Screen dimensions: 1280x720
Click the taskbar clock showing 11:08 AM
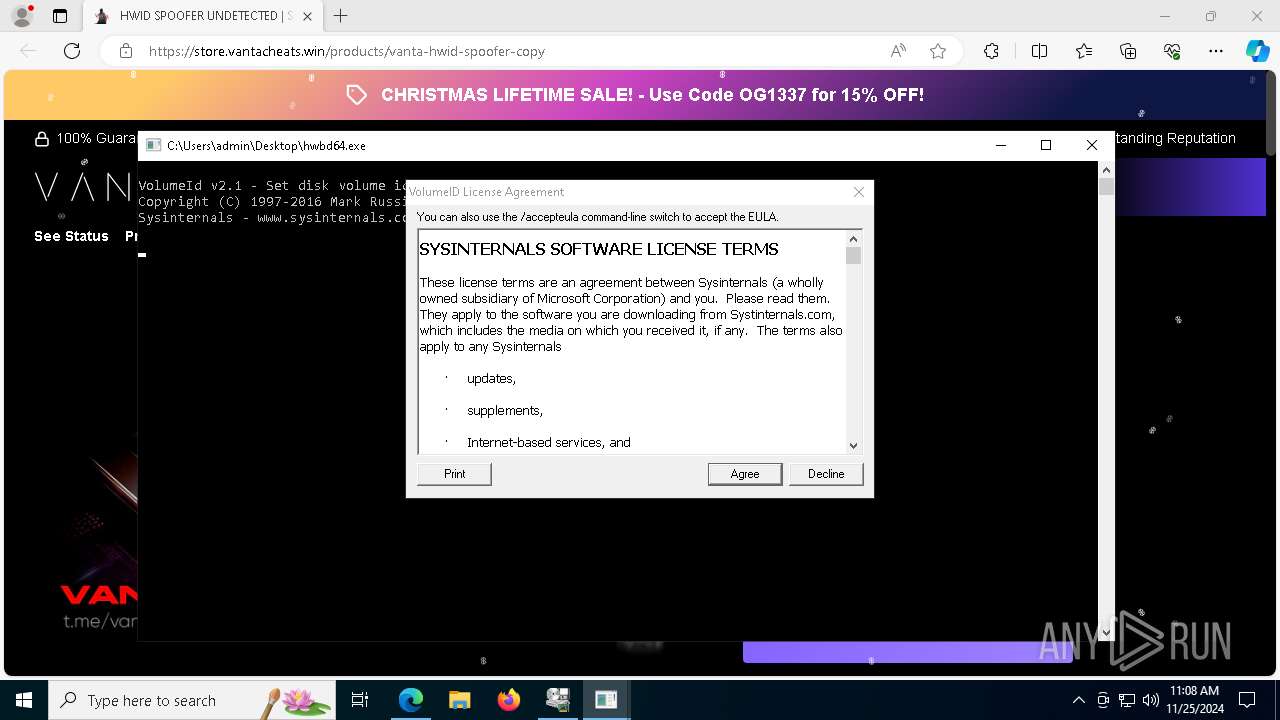(1194, 700)
